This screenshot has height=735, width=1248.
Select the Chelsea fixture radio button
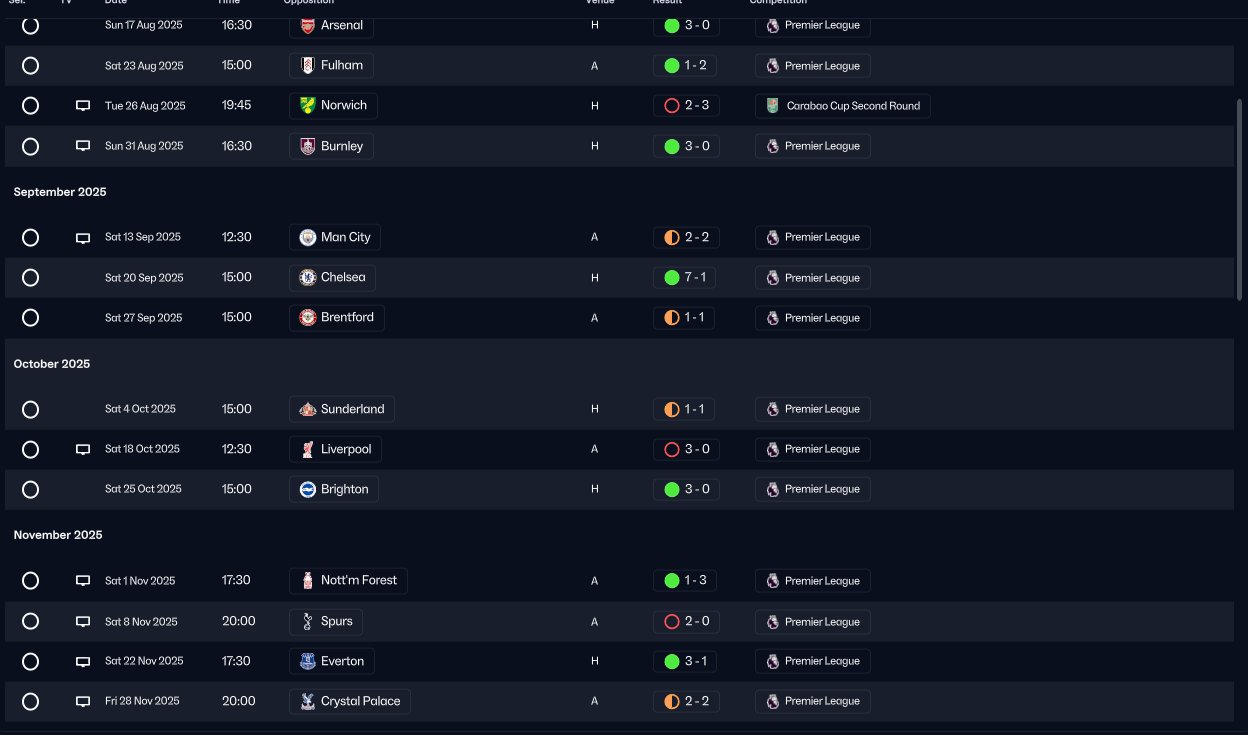[30, 278]
